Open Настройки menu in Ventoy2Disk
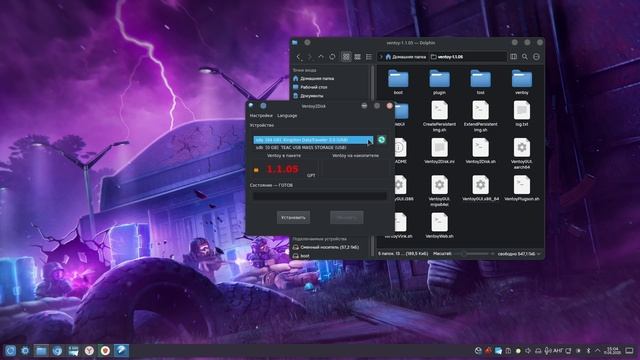 (x=261, y=116)
